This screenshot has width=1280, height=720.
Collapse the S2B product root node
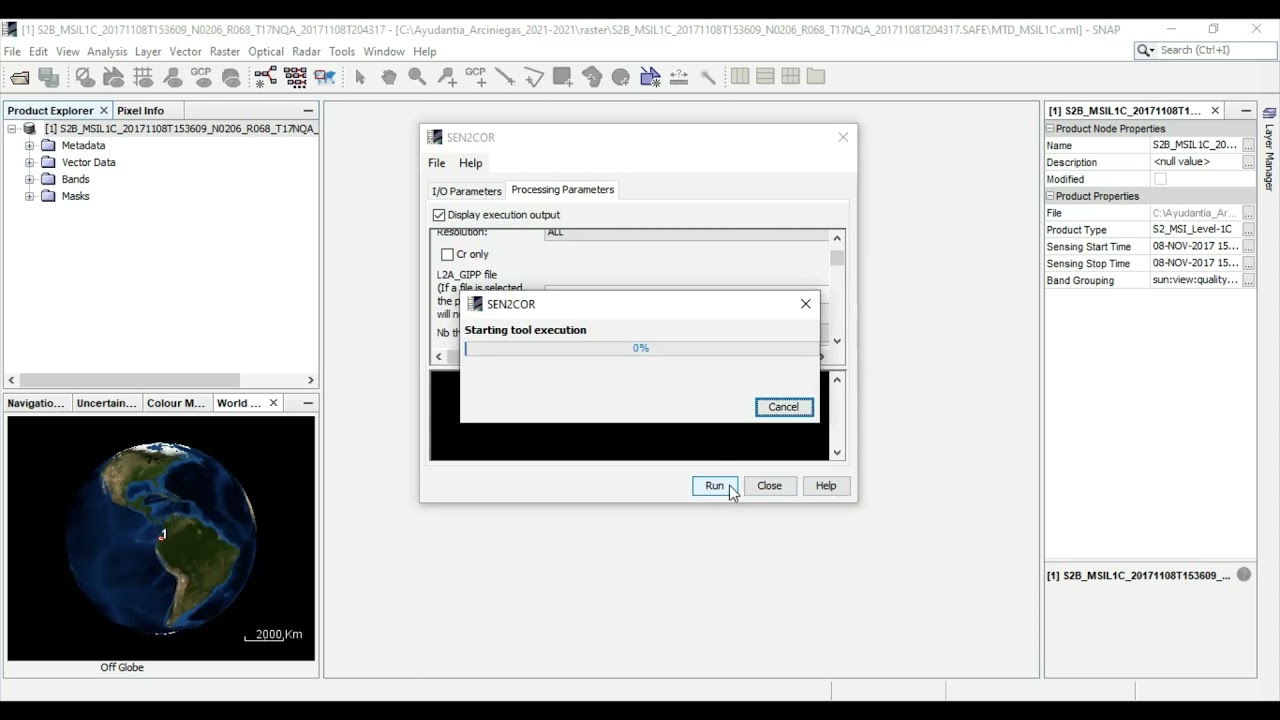tap(12, 129)
